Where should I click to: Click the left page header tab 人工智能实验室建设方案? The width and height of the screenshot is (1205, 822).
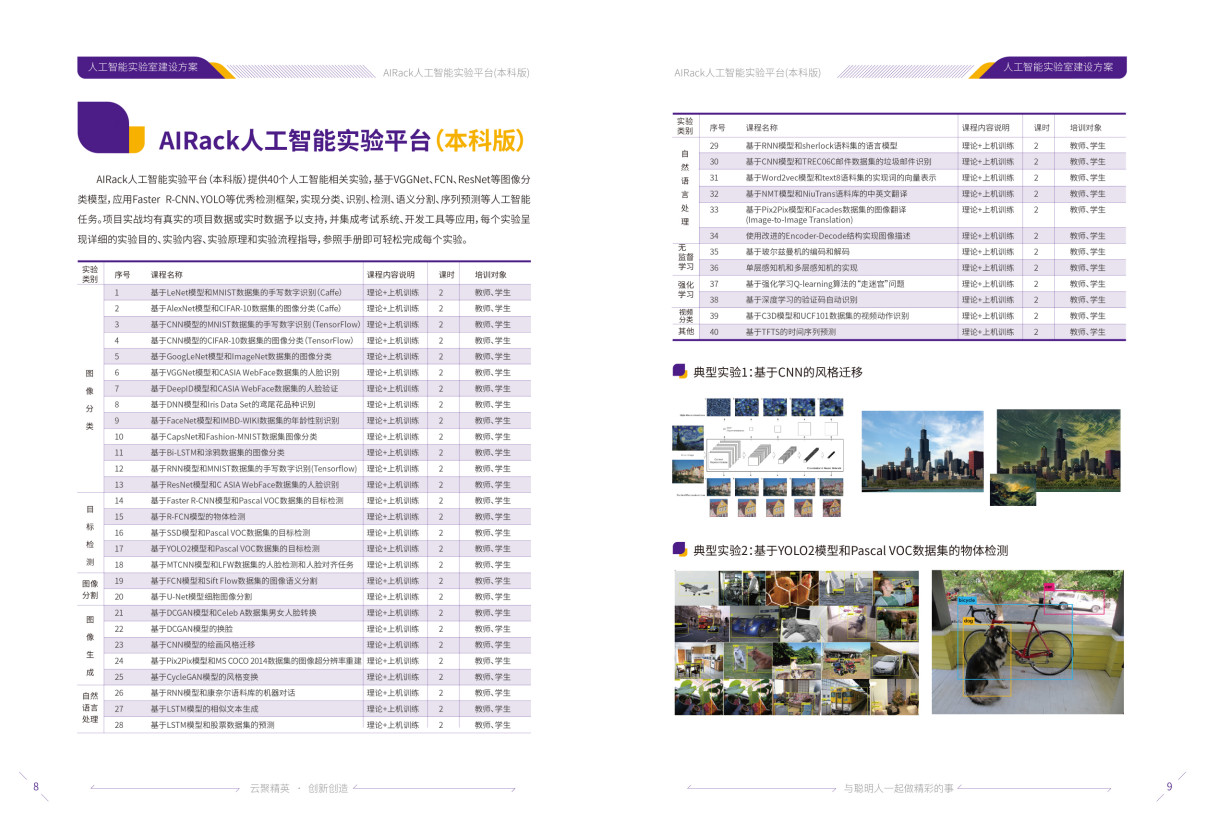tap(143, 68)
